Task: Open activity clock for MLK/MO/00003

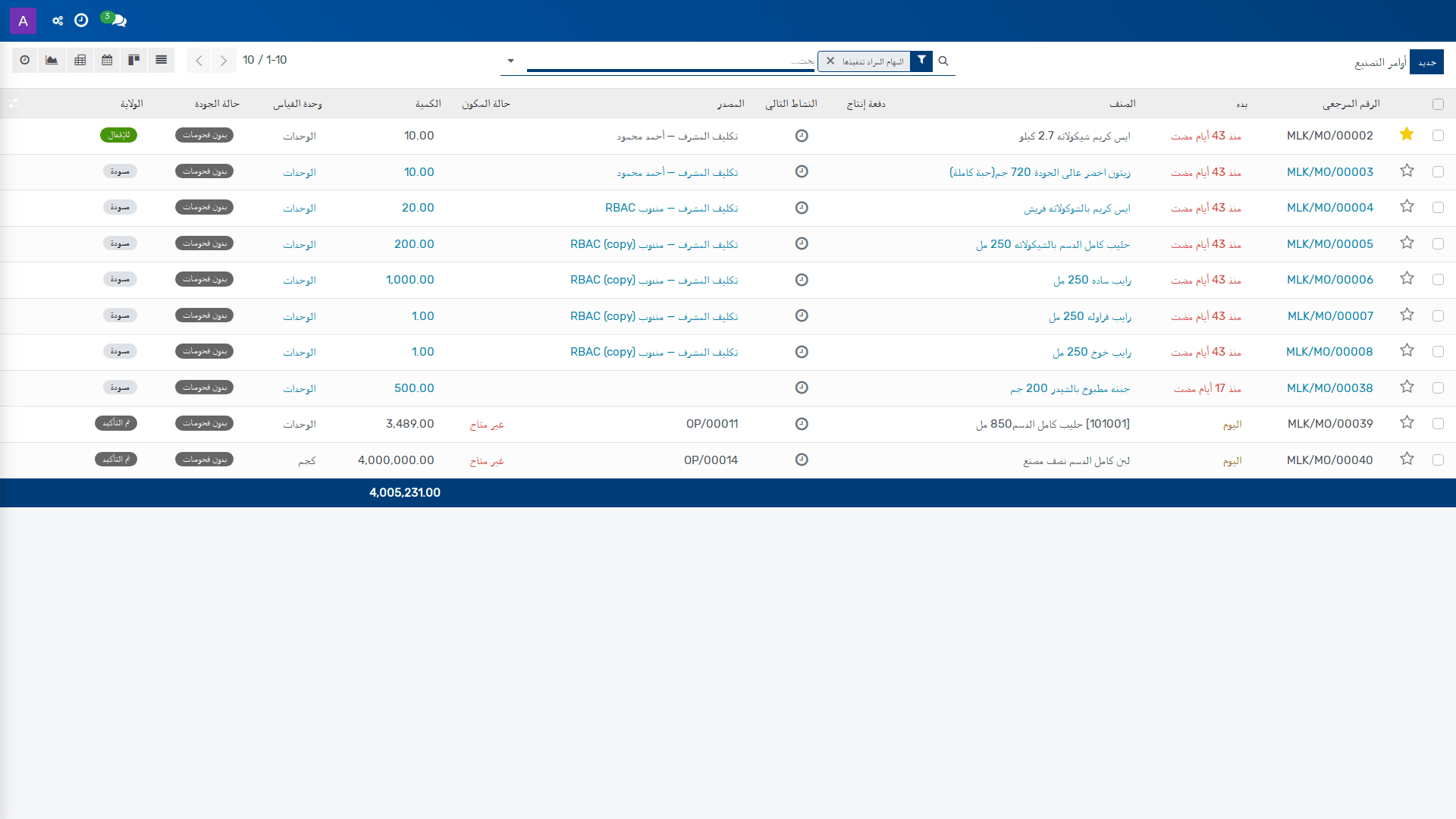Action: tap(802, 171)
